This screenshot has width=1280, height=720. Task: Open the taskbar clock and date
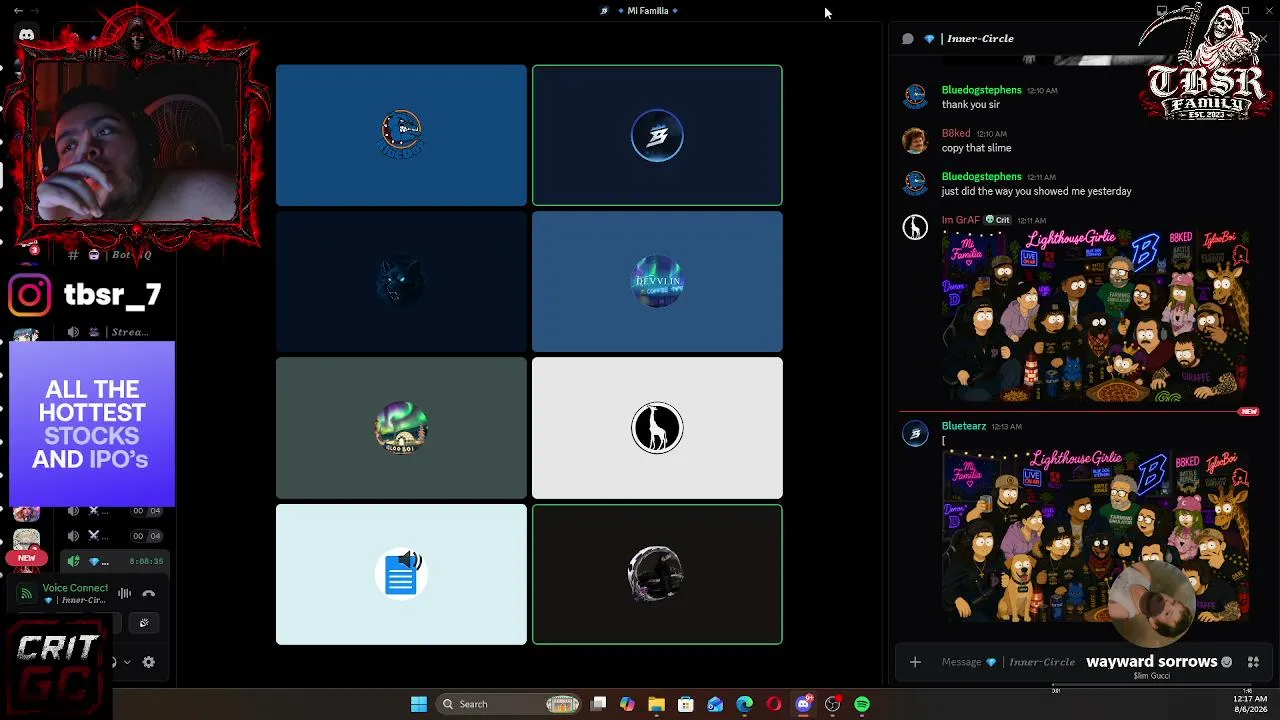tap(1250, 704)
